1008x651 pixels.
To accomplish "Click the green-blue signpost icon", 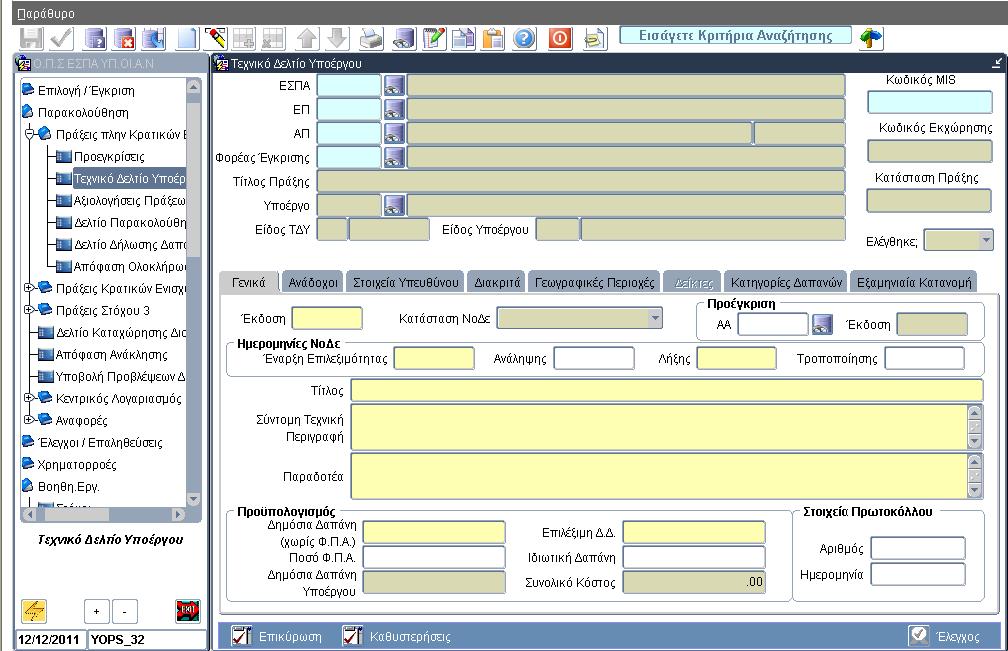I will pos(871,38).
